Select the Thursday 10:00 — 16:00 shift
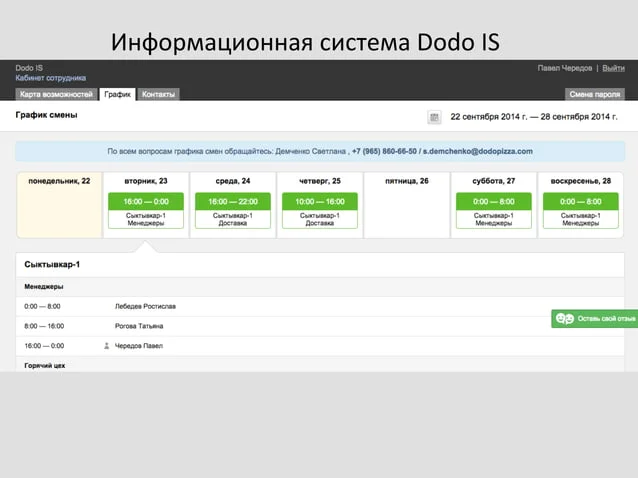This screenshot has height=478, width=638. (x=320, y=210)
